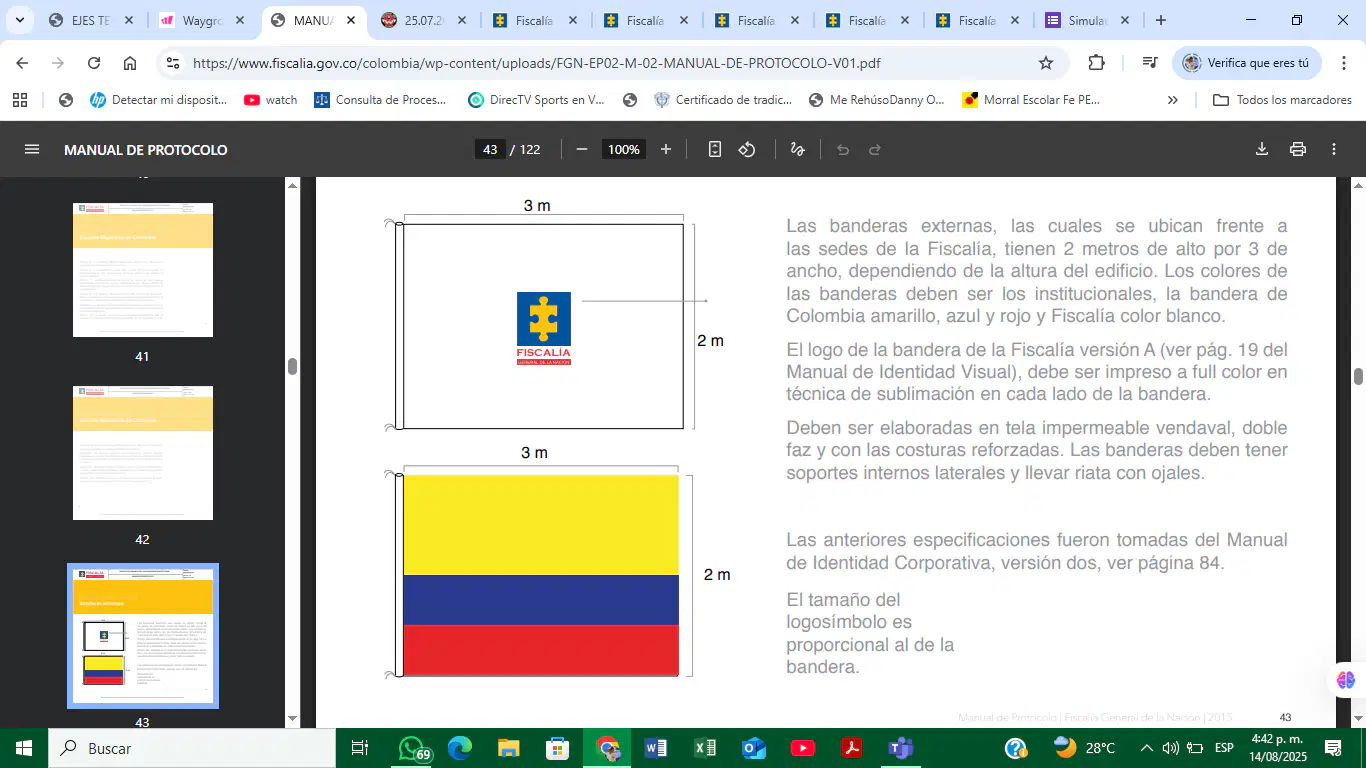Click the PDF page number field
1366x768 pixels.
(x=490, y=150)
